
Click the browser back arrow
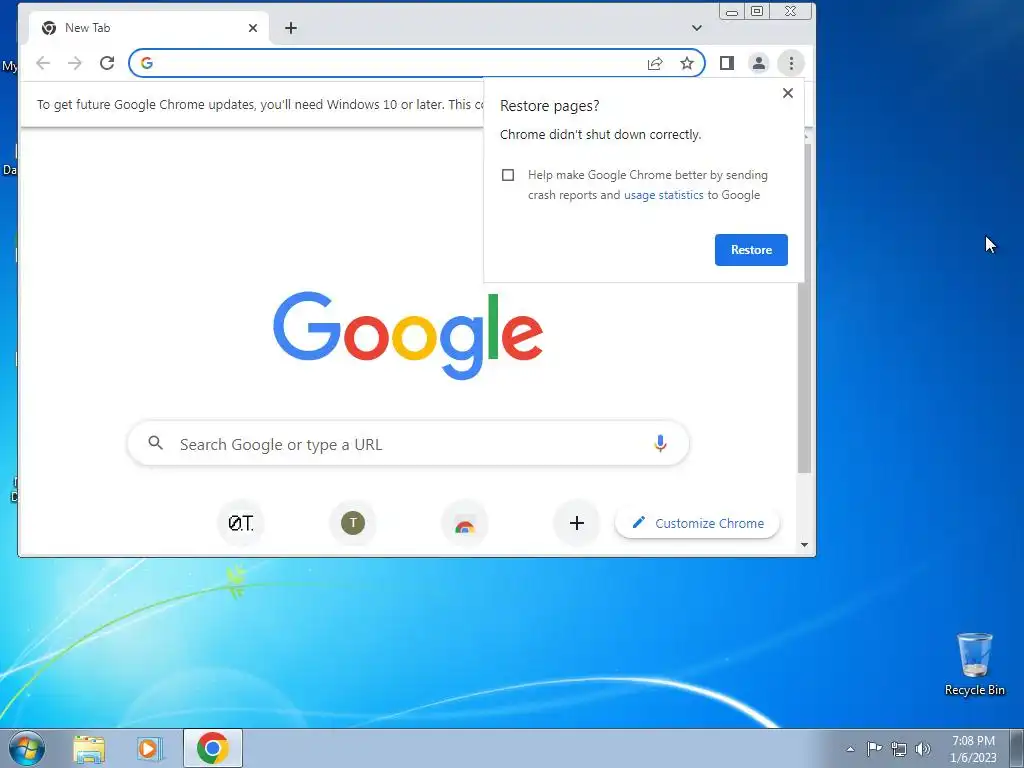tap(43, 63)
